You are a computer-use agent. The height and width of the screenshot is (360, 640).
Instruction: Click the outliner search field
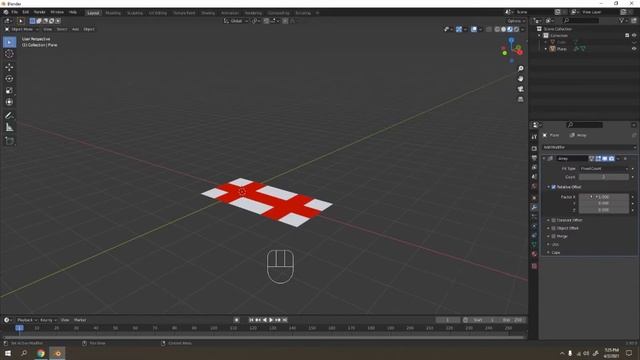coord(581,20)
